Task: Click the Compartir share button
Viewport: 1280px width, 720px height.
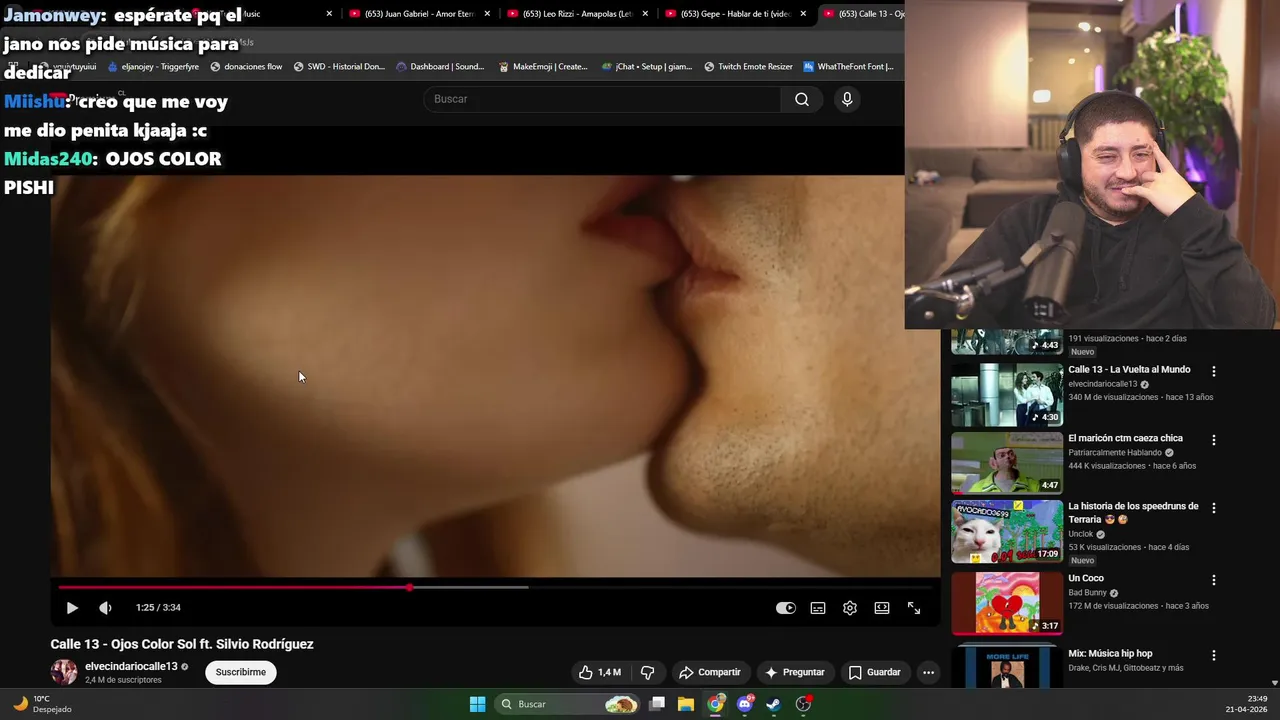Action: coord(710,672)
